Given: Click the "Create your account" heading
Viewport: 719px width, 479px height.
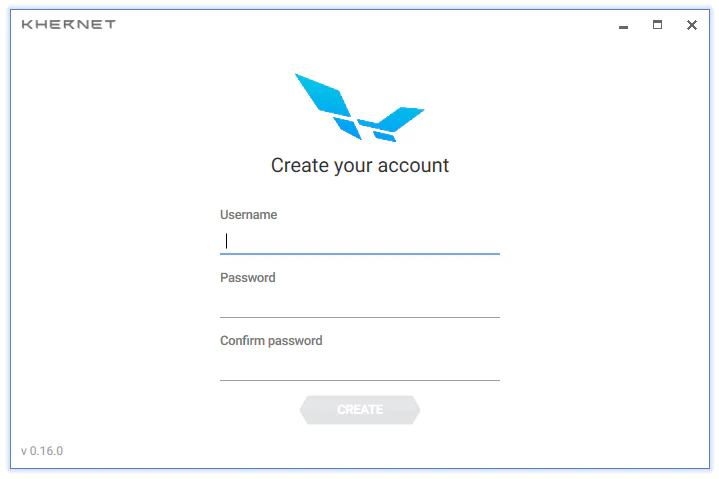Looking at the screenshot, I should [x=360, y=165].
